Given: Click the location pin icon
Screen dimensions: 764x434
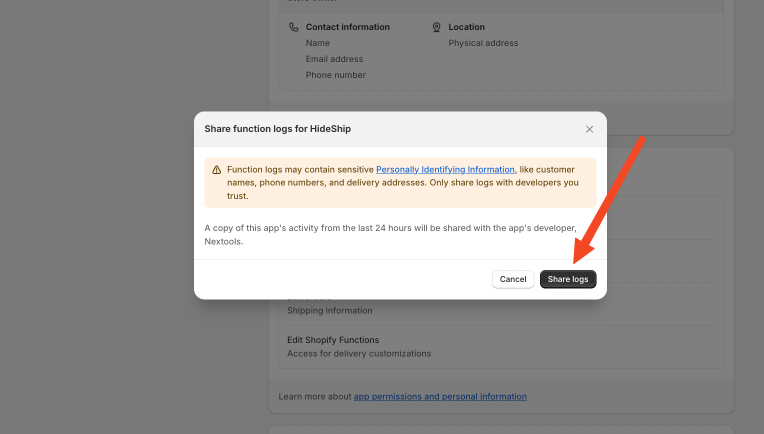Looking at the screenshot, I should [x=436, y=27].
